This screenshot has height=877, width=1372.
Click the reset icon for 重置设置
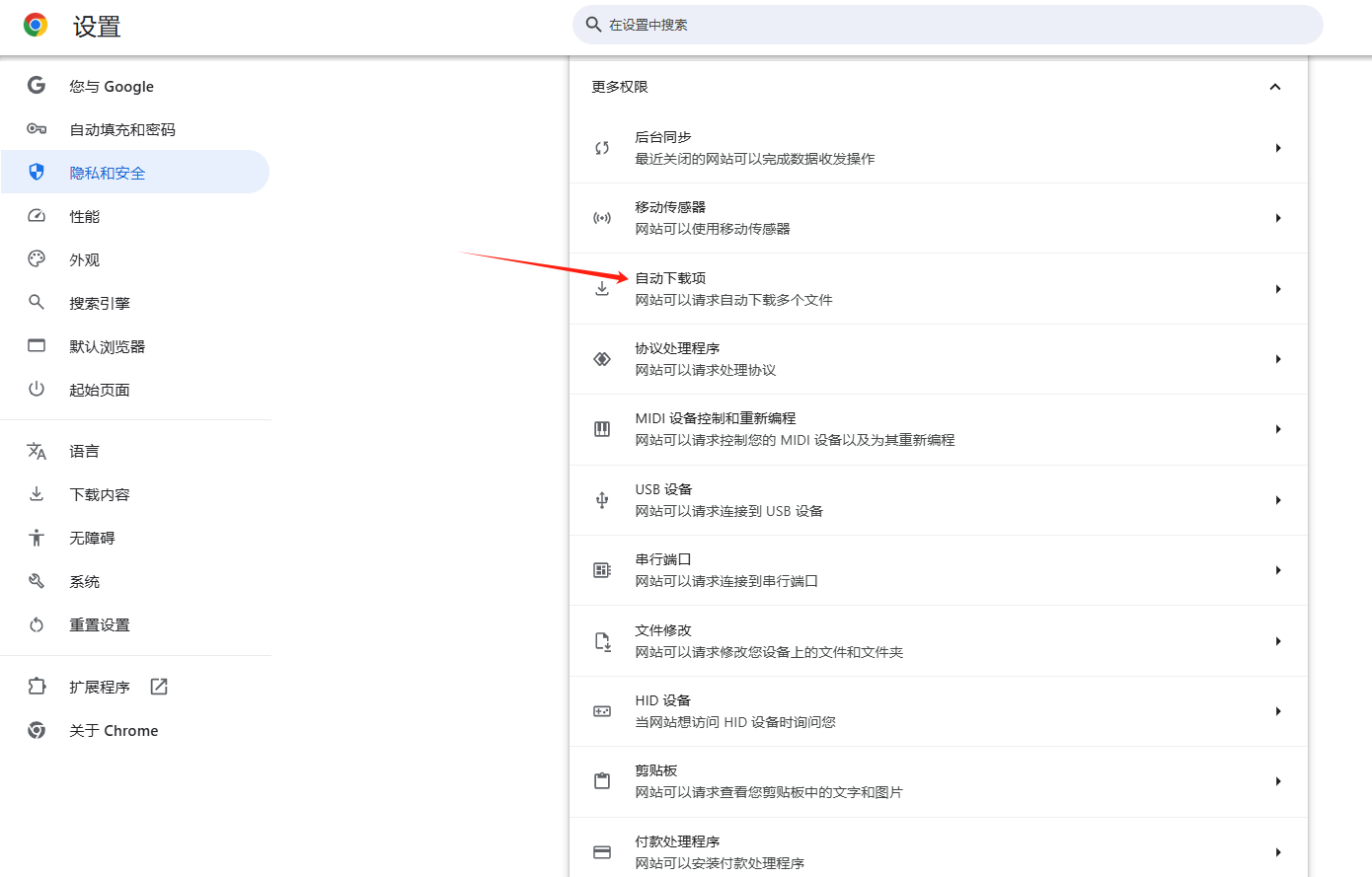click(x=37, y=624)
